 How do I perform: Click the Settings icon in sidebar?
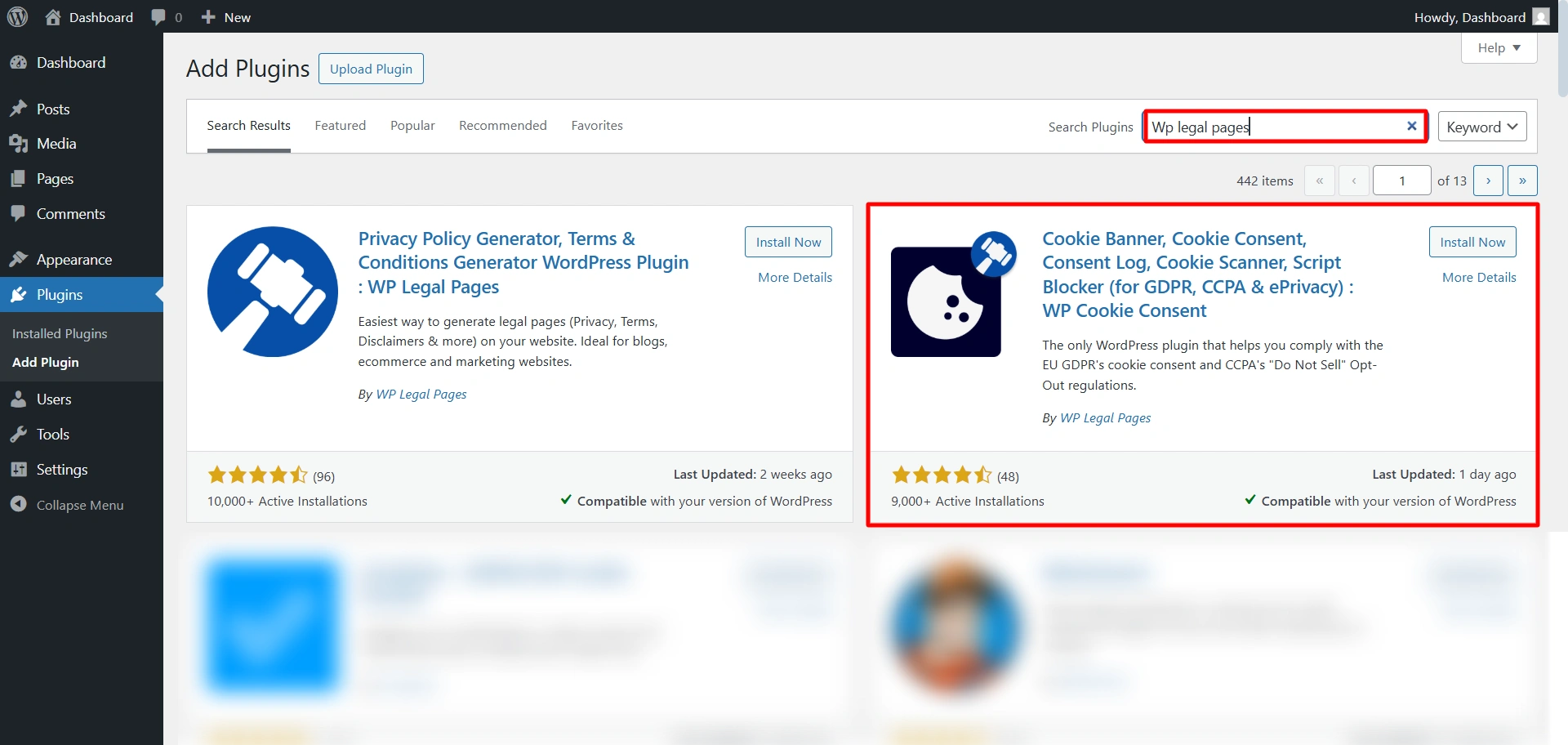19,469
